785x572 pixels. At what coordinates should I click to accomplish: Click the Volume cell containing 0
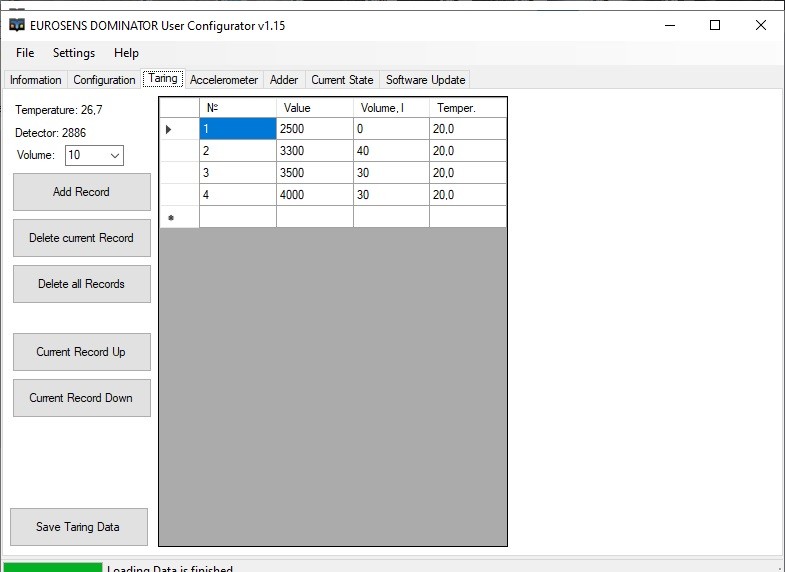[391, 129]
